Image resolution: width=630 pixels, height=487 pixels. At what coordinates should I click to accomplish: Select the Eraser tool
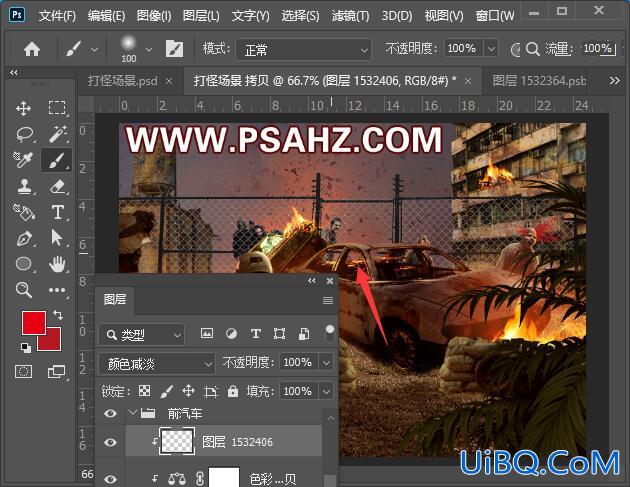[x=57, y=187]
